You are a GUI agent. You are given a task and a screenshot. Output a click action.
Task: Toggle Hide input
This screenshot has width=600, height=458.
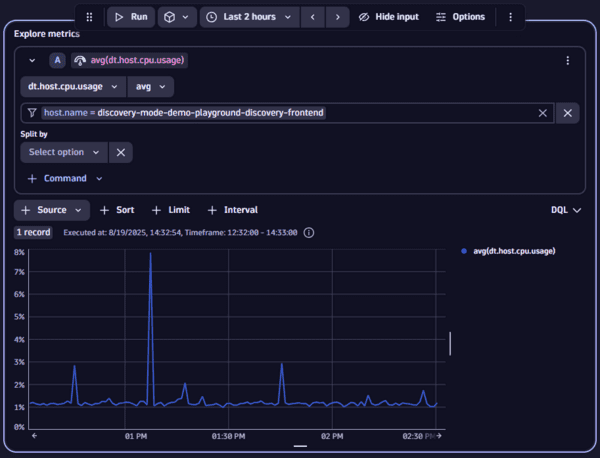(389, 17)
